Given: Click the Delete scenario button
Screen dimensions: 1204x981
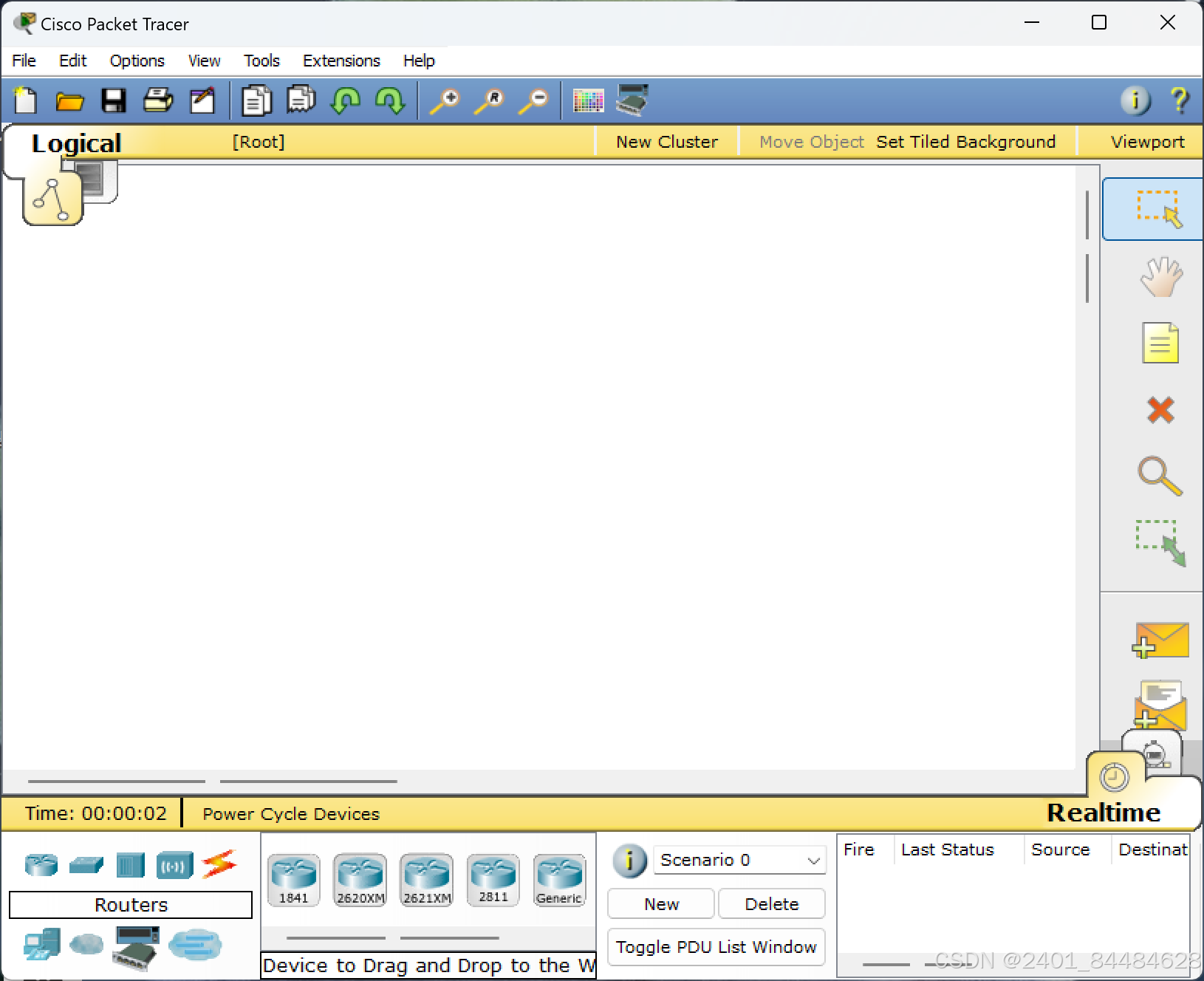Looking at the screenshot, I should pyautogui.click(x=771, y=904).
